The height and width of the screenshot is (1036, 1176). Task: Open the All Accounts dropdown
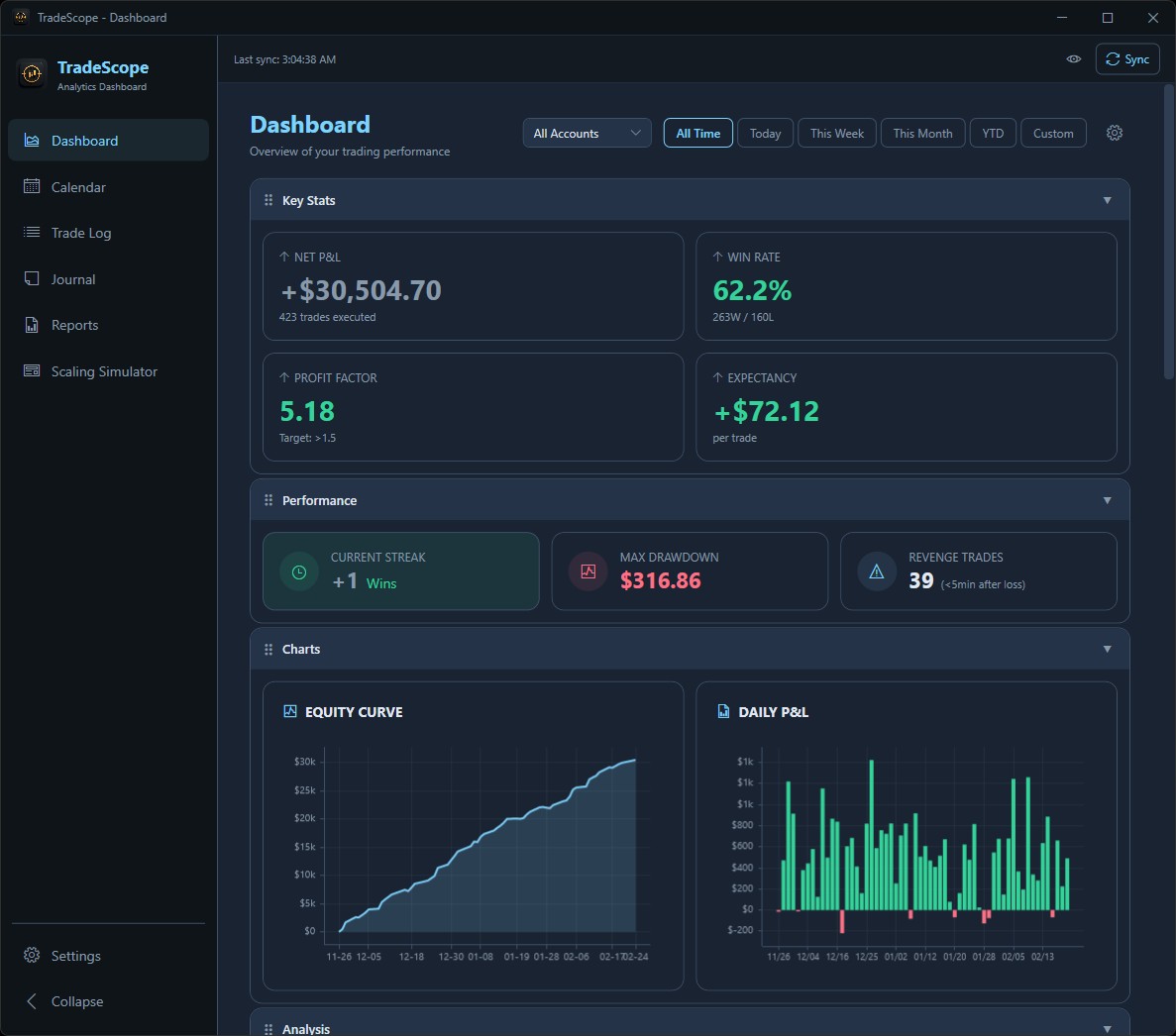pos(587,134)
